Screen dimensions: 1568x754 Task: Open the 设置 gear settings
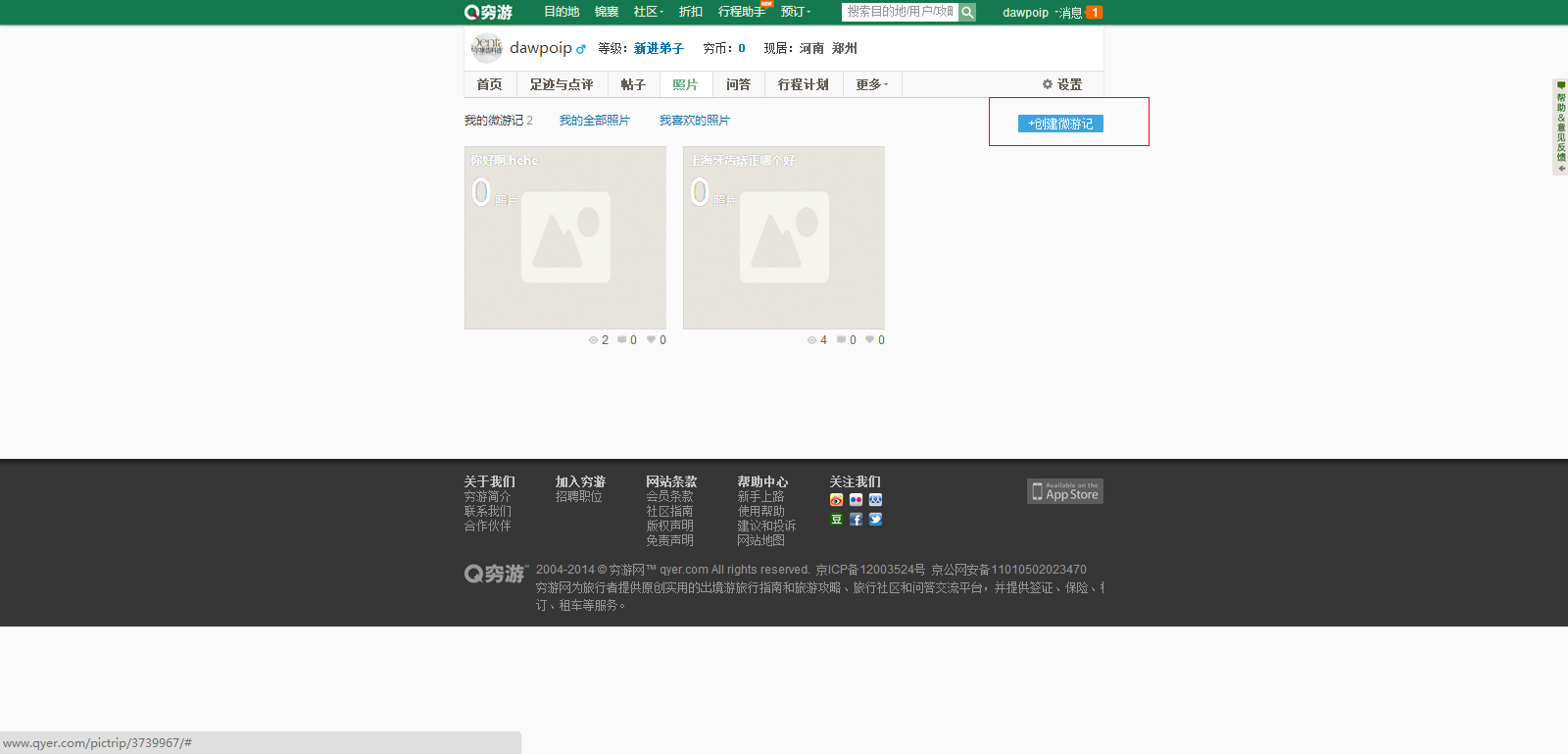1062,84
